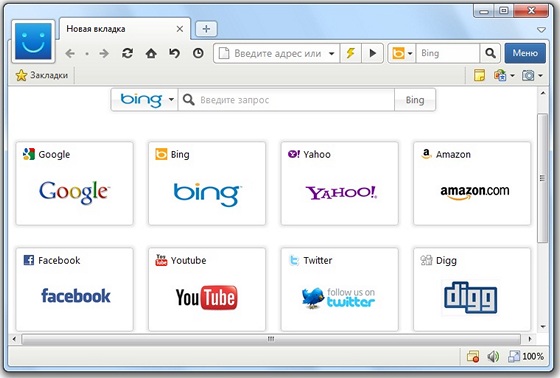560x378 pixels.
Task: Click the vertical scrollbar down arrow
Action: point(543,327)
